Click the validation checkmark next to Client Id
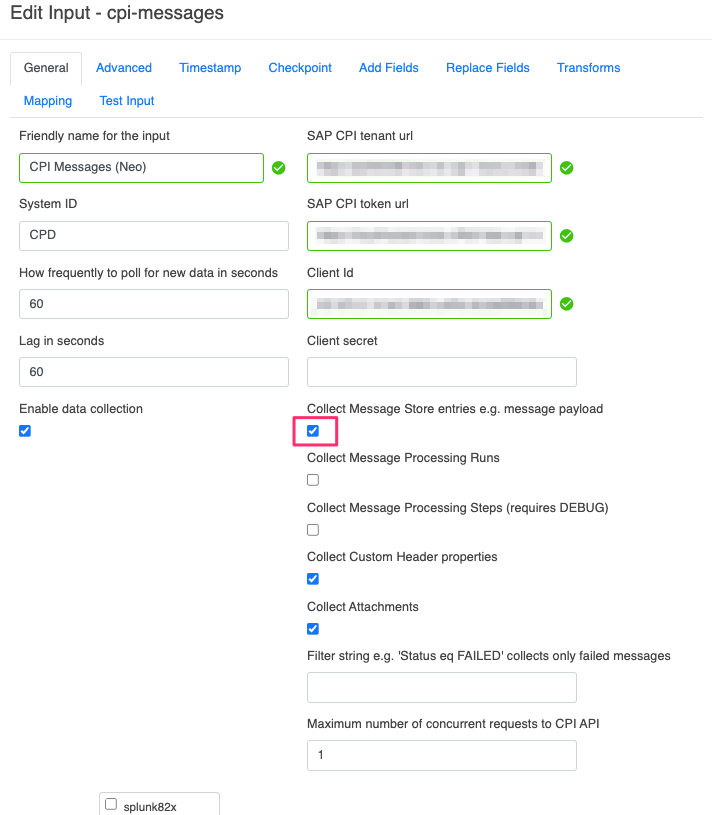Image resolution: width=712 pixels, height=815 pixels. pyautogui.click(x=566, y=304)
